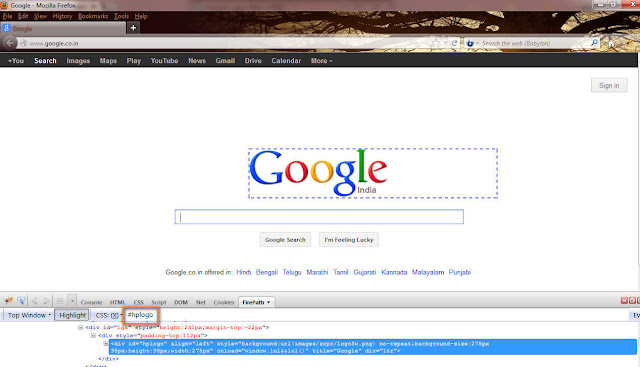
Task: Switch Google language to Hindi
Action: click(x=243, y=272)
